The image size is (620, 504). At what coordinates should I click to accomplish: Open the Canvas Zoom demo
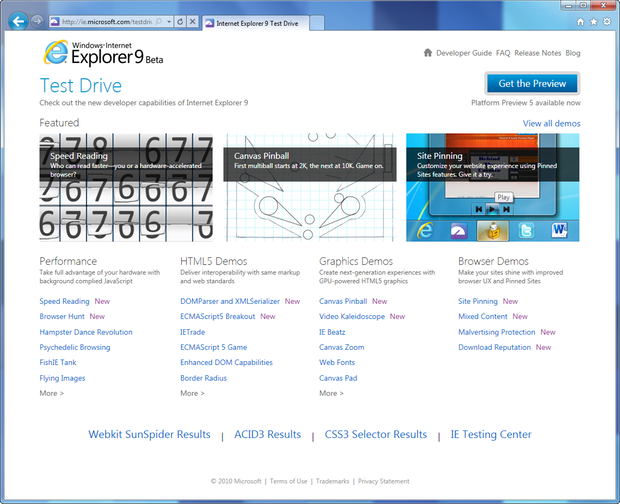coord(342,347)
